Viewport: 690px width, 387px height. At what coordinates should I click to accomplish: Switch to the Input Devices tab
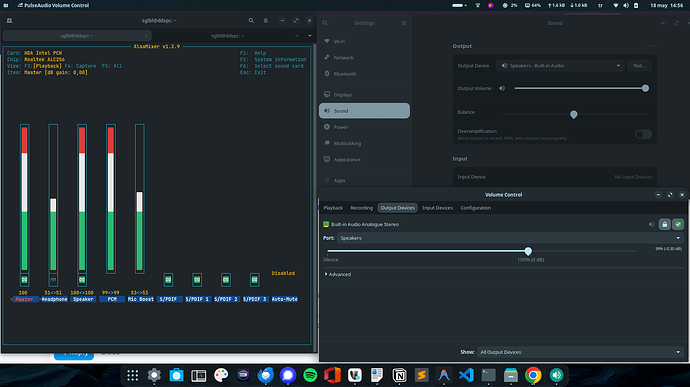click(437, 208)
